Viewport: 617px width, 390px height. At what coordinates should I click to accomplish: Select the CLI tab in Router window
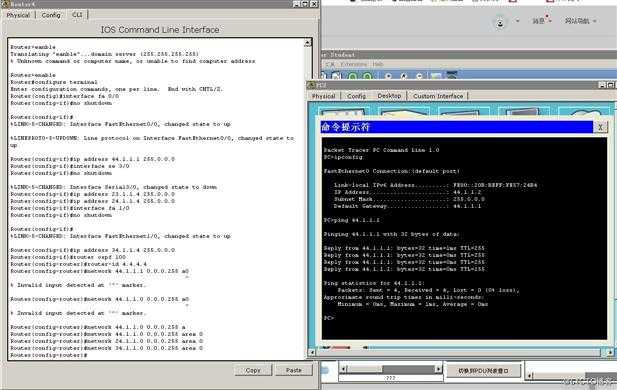(77, 15)
